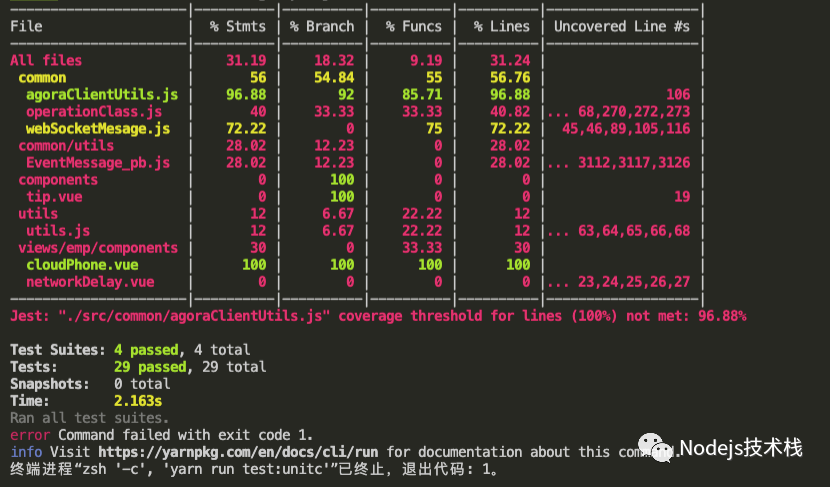Viewport: 830px width, 487px height.
Task: Click the common/utils folder row
Action: [x=66, y=145]
